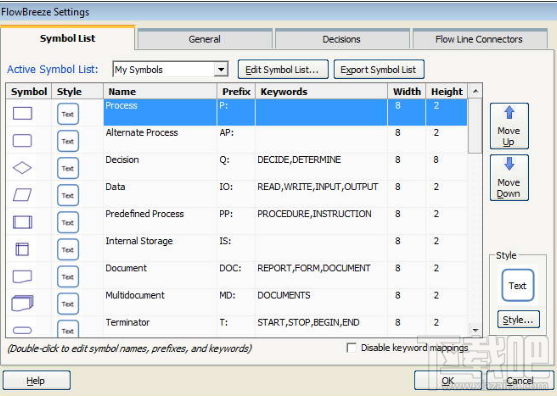Click the scrollbar down arrow in symbol list

pyautogui.click(x=475, y=330)
